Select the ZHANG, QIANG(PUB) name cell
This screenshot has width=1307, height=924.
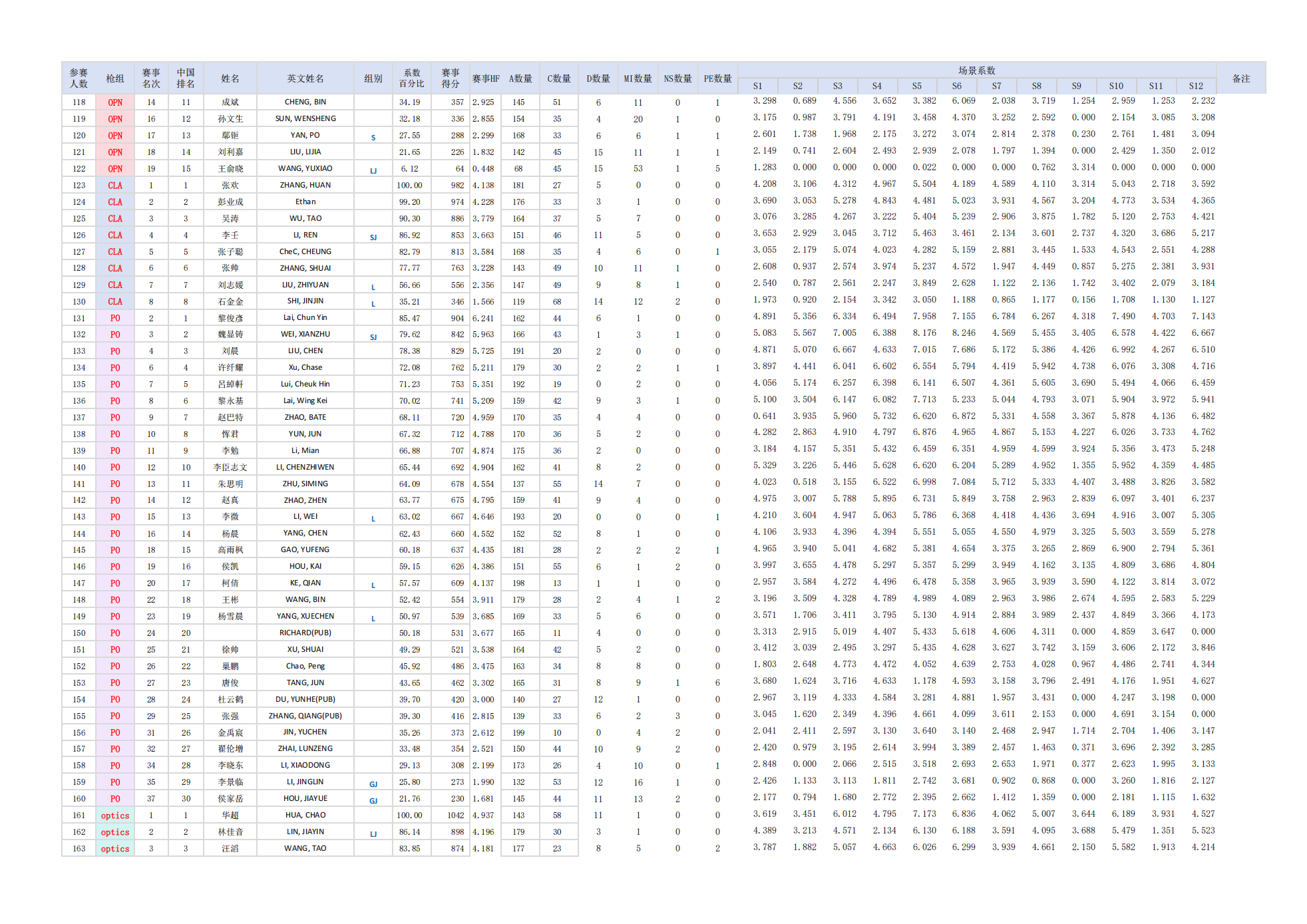(305, 716)
